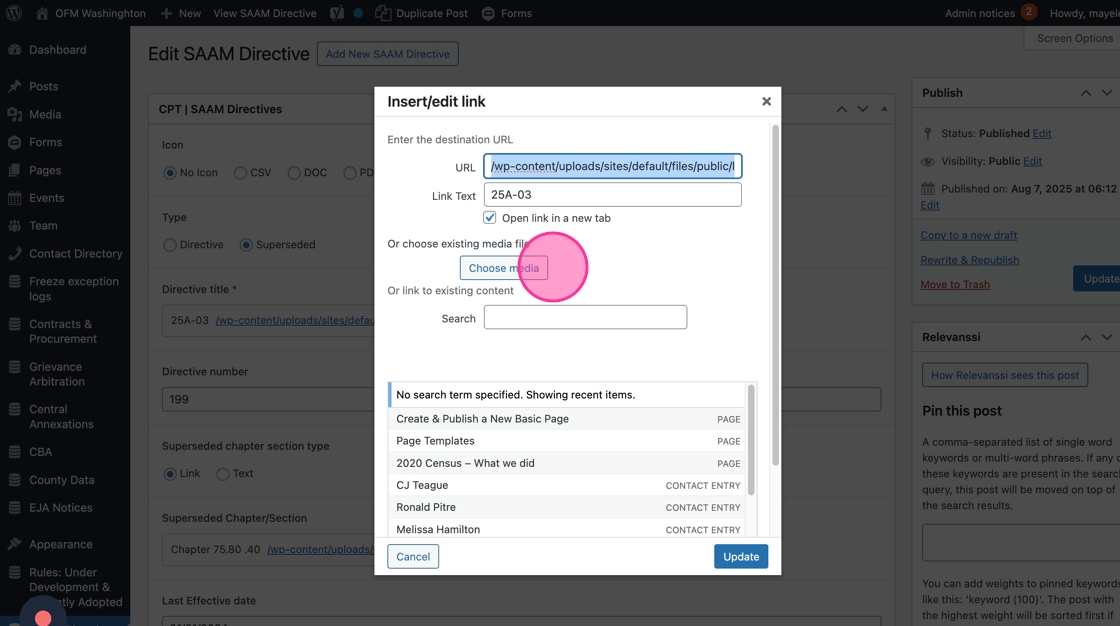Select the Page Templates result

click(567, 441)
